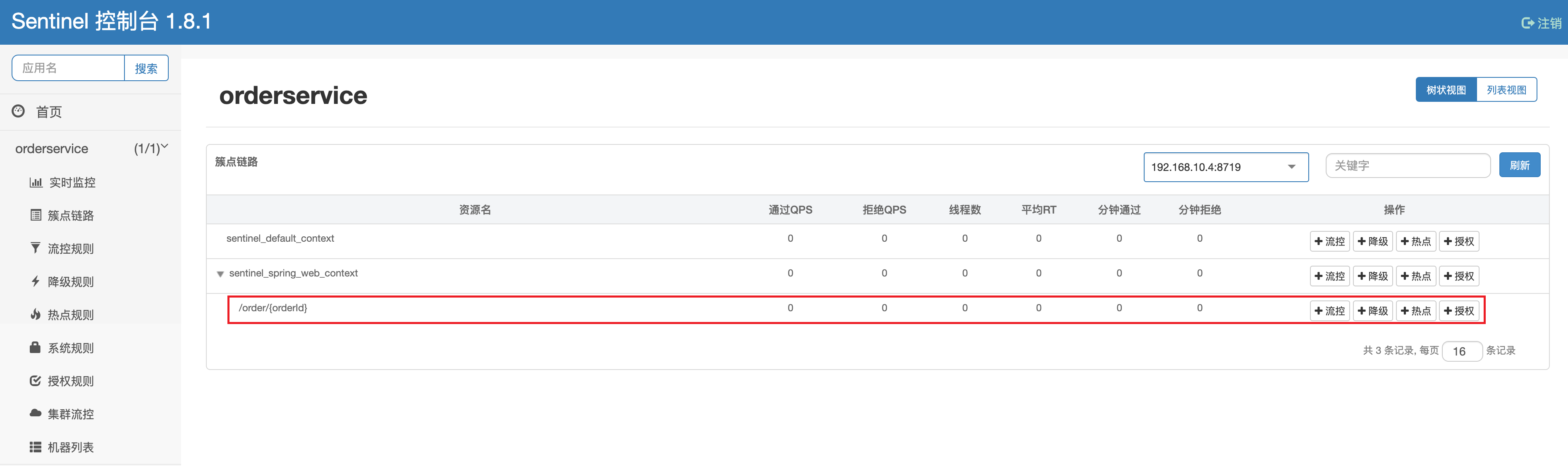Add 授权 rule for sentinel_spring_web_context

1459,276
